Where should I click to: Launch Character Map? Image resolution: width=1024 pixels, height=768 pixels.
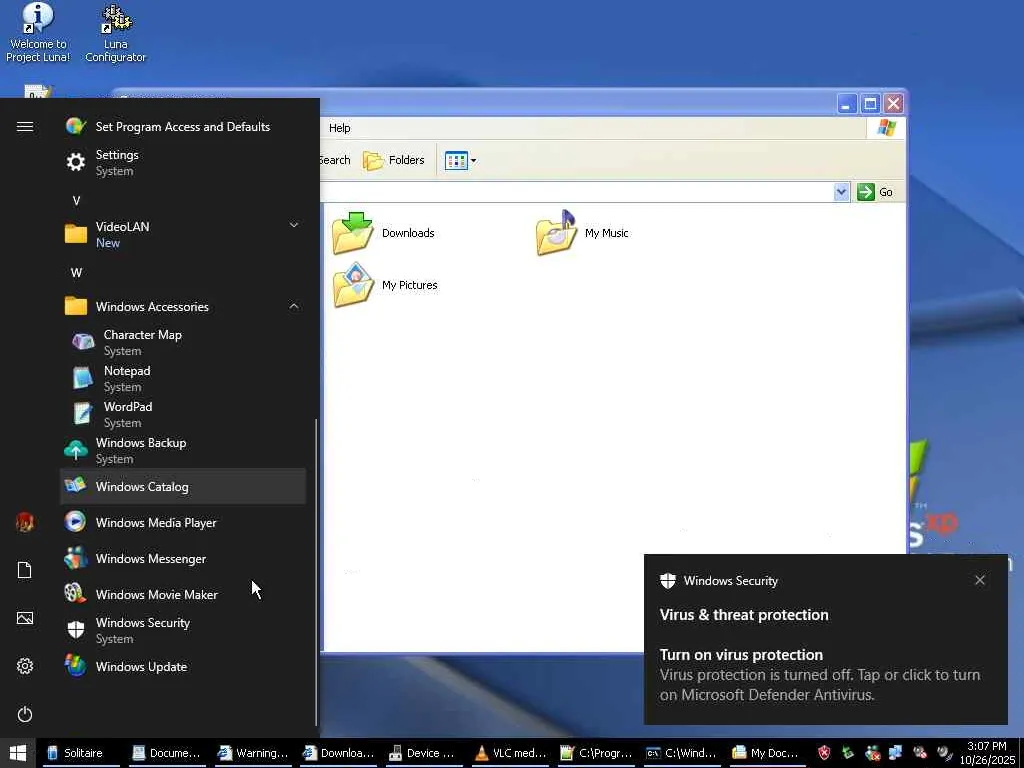click(183, 342)
